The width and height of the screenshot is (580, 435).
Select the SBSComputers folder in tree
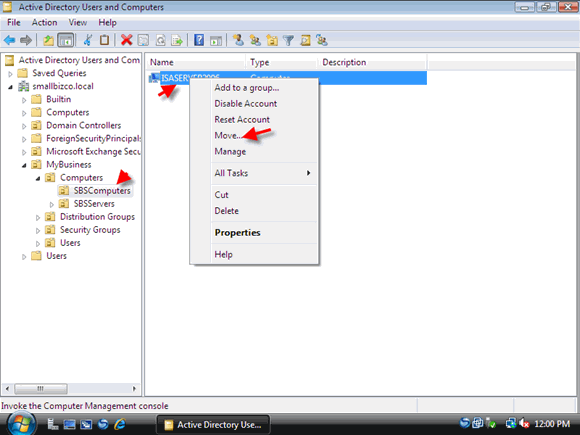coord(102,191)
